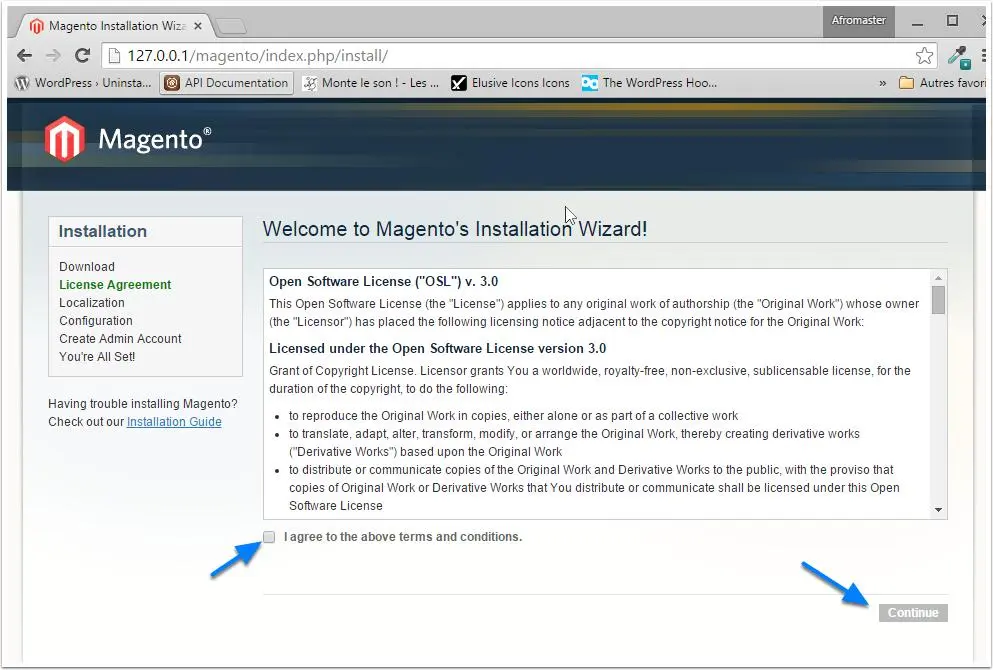The height and width of the screenshot is (670, 993).
Task: Open The WordPress Hook bookmark
Action: click(x=650, y=83)
